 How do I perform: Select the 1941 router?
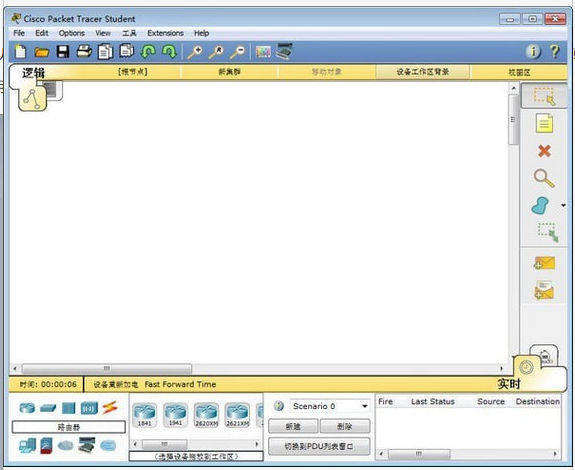[175, 415]
